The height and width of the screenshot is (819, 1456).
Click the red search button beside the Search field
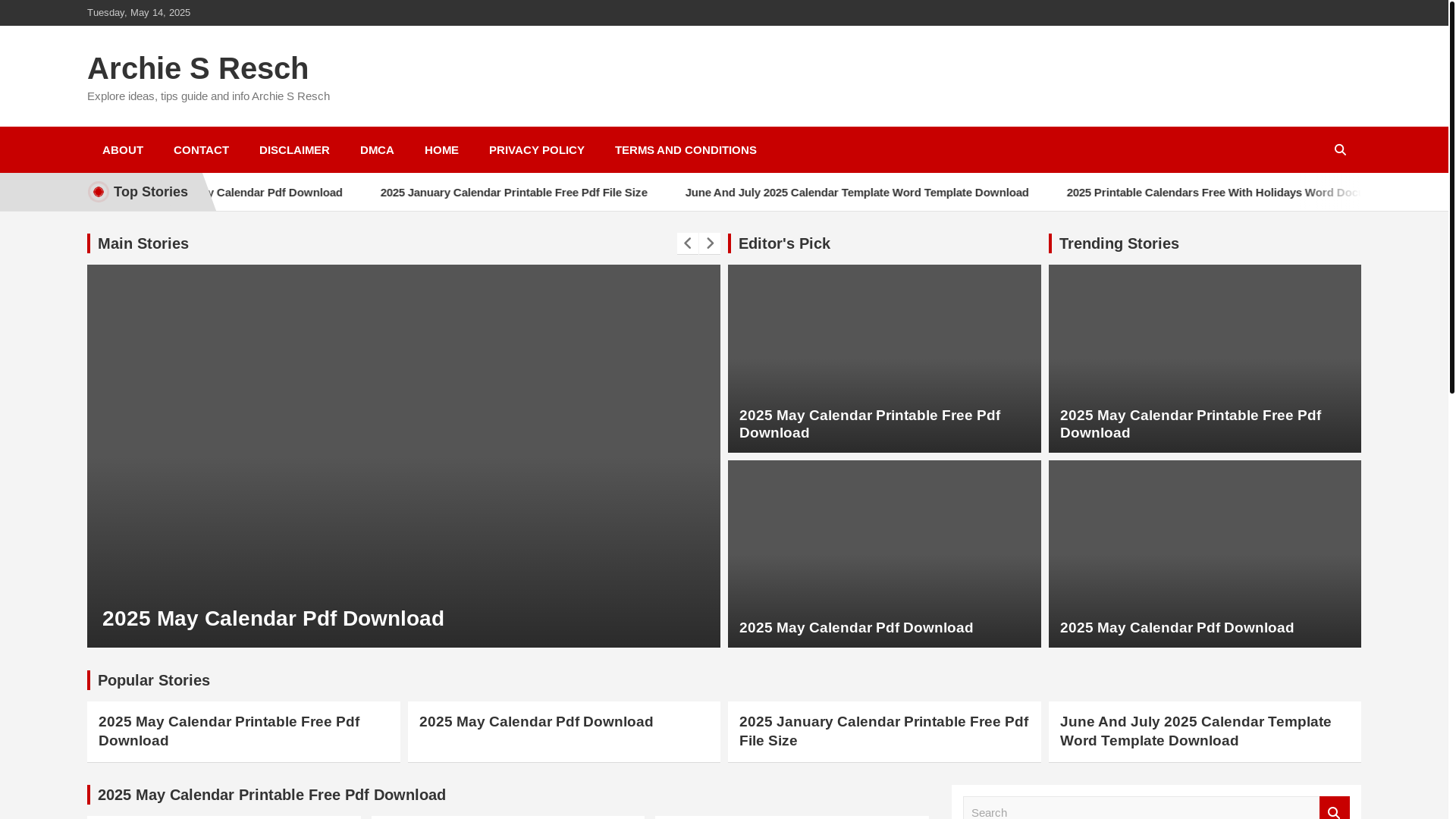click(1334, 808)
